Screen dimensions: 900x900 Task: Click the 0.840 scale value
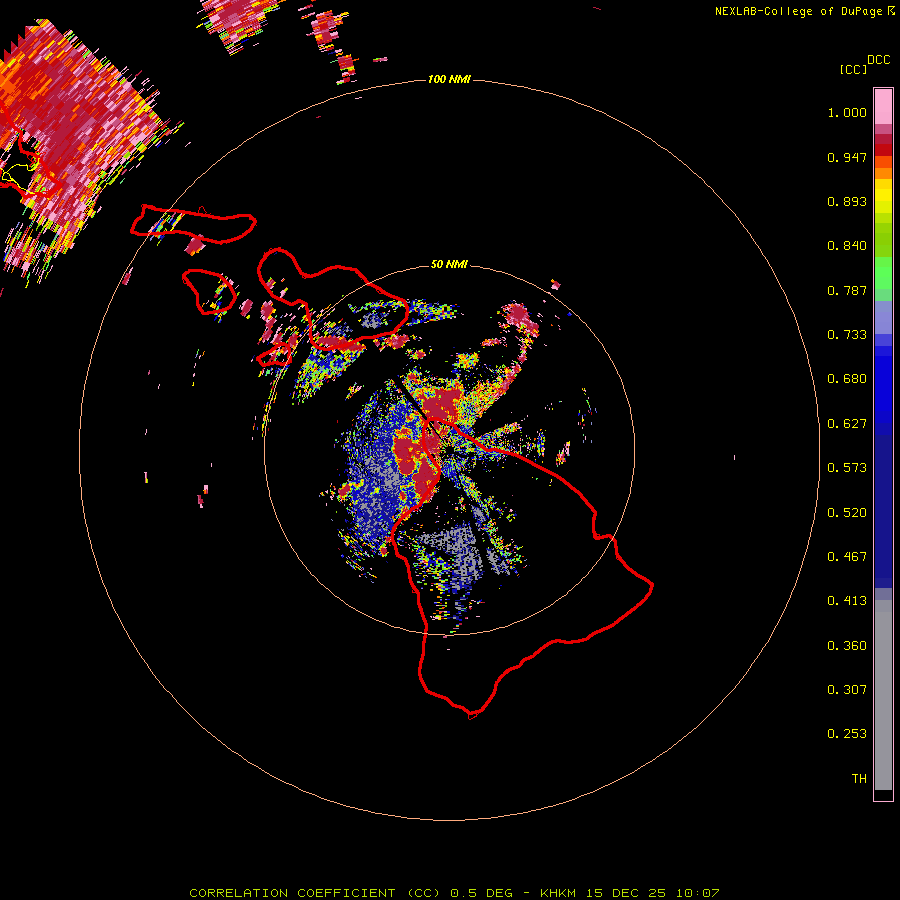[847, 246]
